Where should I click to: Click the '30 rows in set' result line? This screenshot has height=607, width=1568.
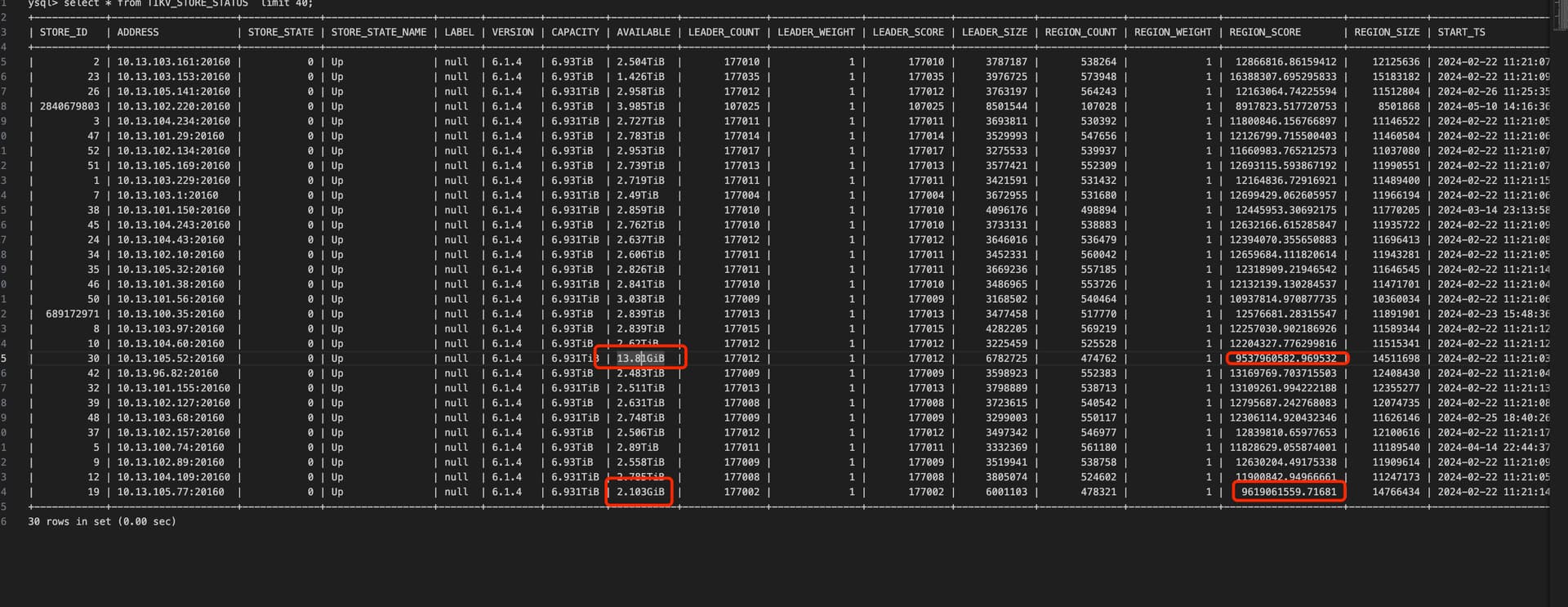pos(102,521)
